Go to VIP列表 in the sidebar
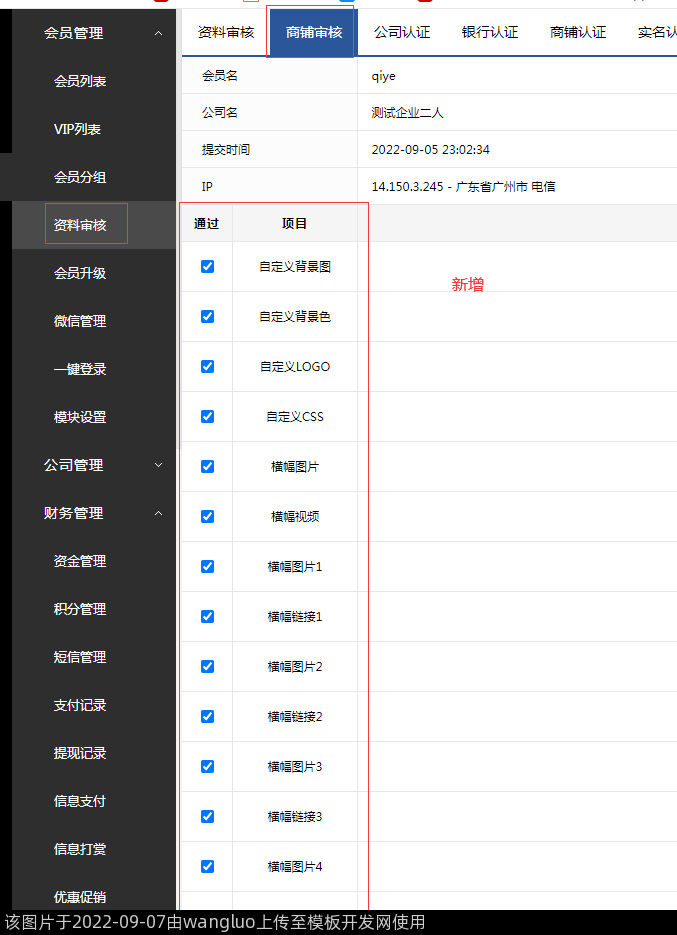The width and height of the screenshot is (677, 935). coord(78,129)
